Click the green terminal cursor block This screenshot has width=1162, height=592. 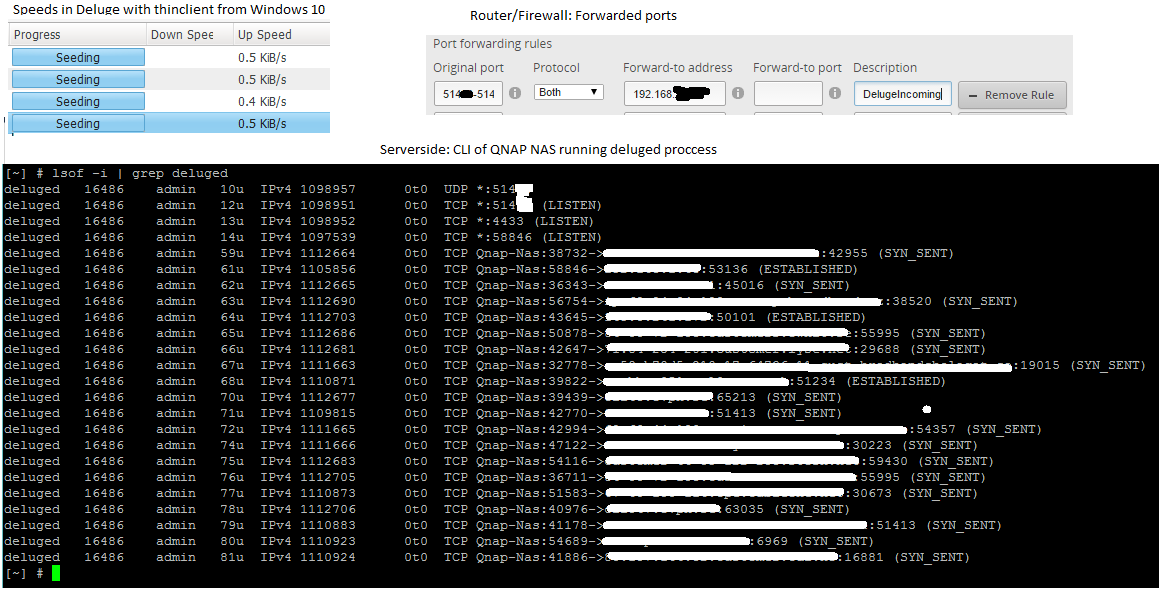coord(56,573)
